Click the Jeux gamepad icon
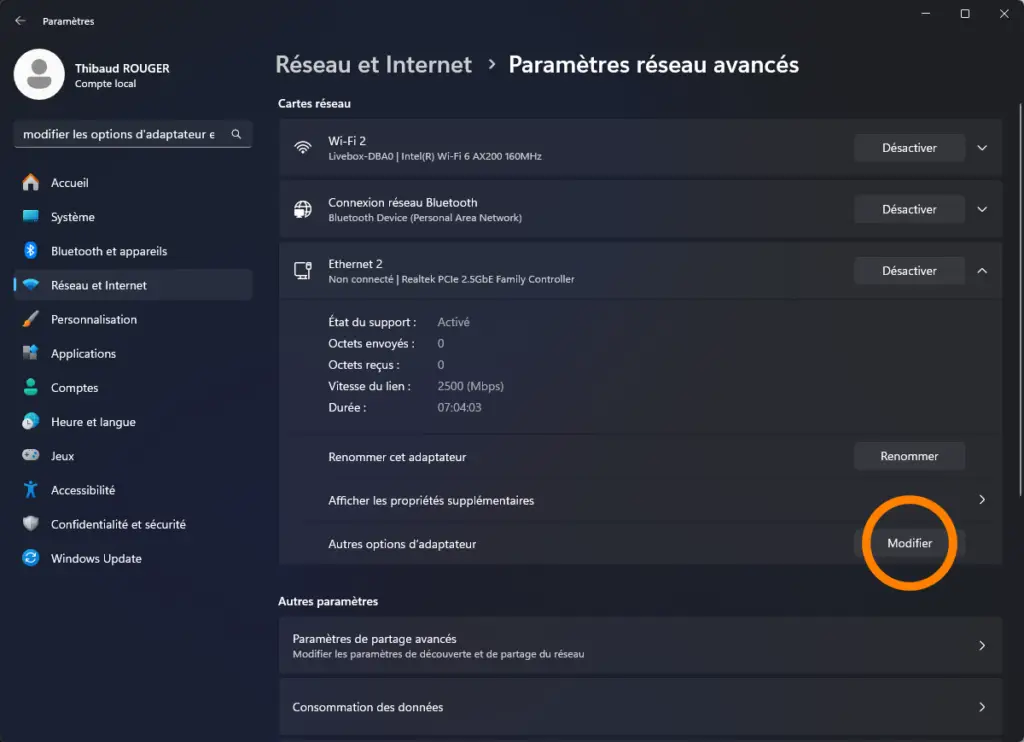This screenshot has width=1024, height=742. pos(31,455)
